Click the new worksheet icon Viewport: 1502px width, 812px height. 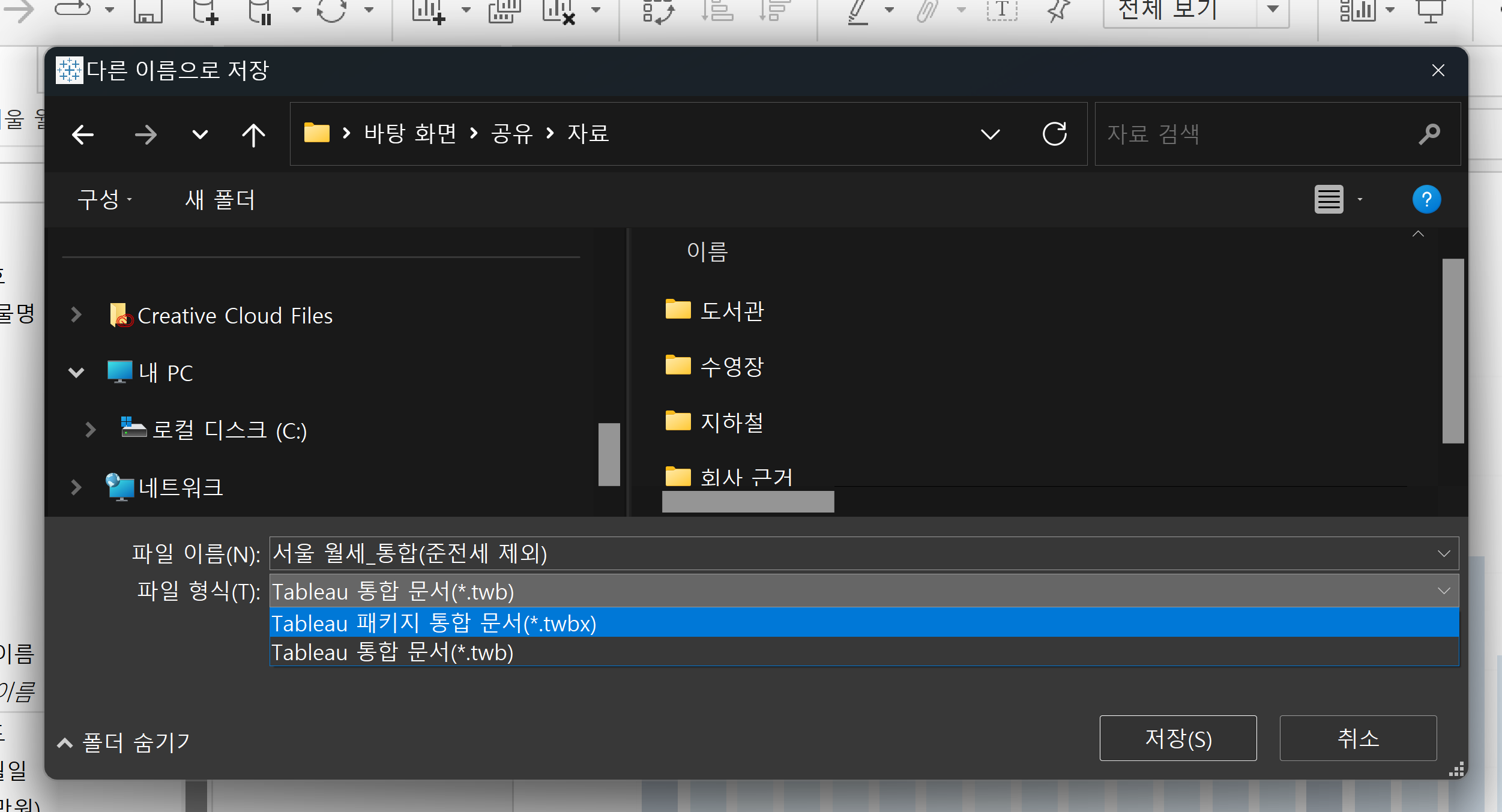click(428, 11)
